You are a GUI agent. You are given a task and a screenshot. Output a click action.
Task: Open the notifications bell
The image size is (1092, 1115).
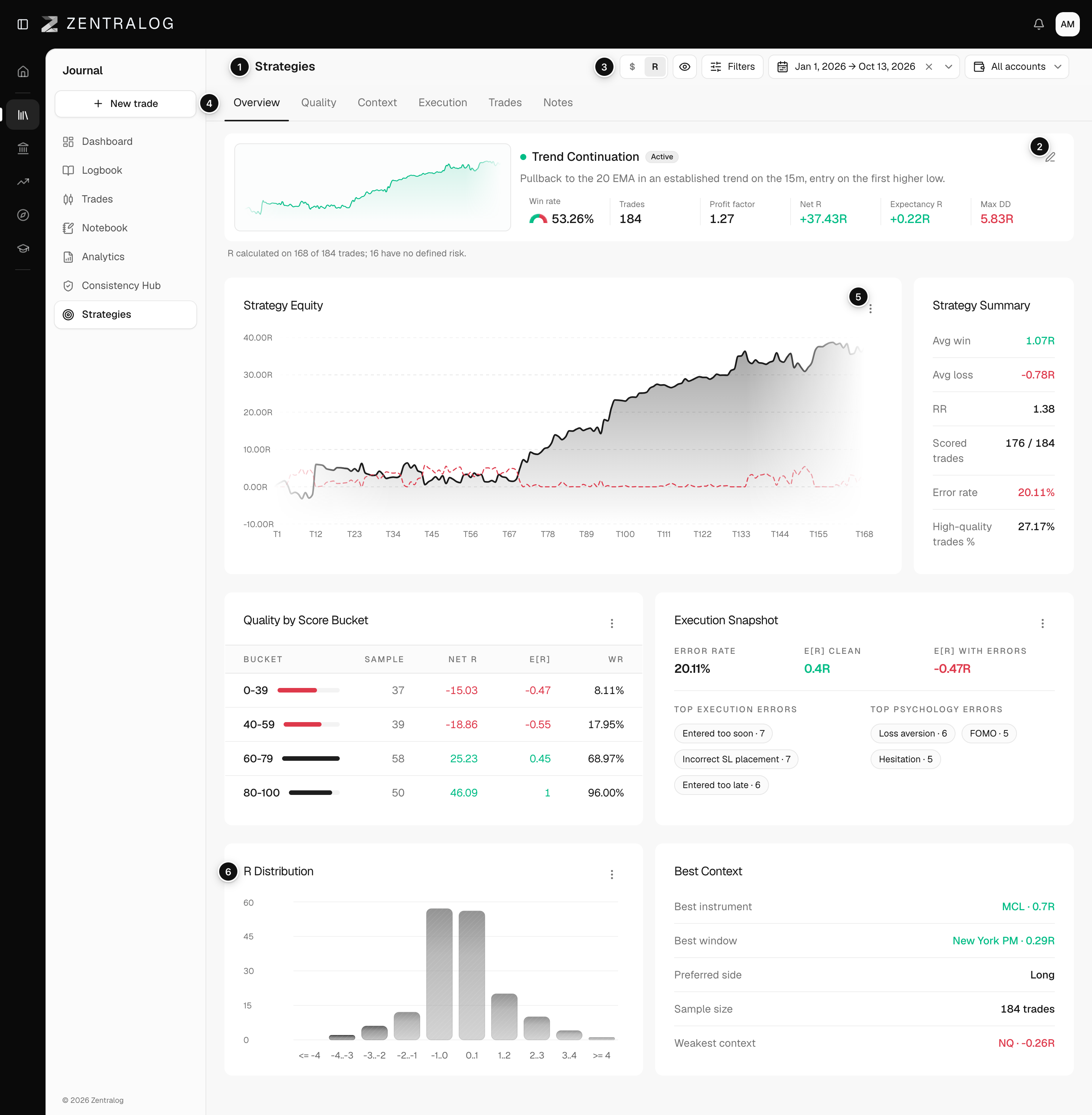point(1038,24)
